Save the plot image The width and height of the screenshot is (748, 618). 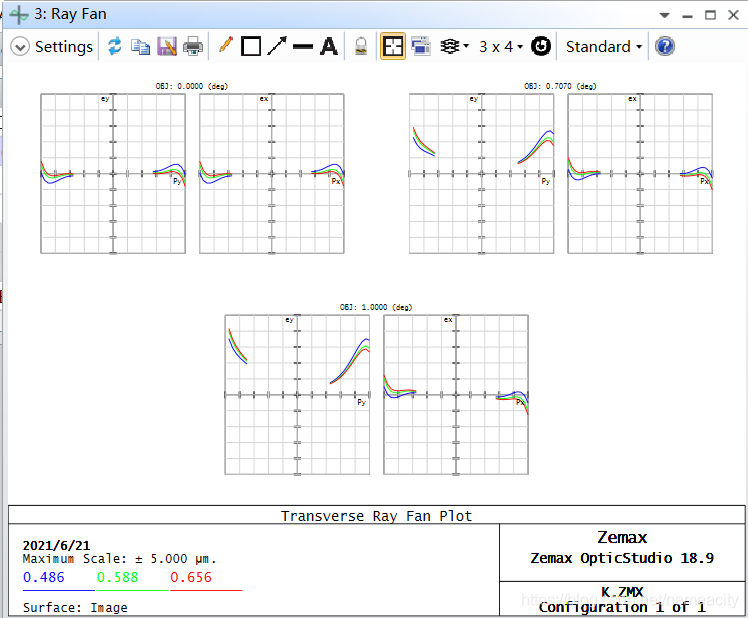point(166,47)
